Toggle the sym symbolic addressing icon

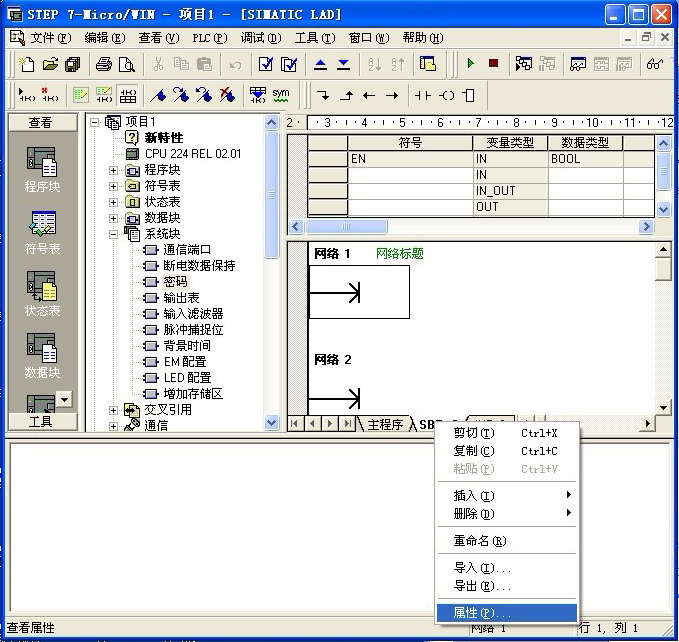tap(281, 95)
